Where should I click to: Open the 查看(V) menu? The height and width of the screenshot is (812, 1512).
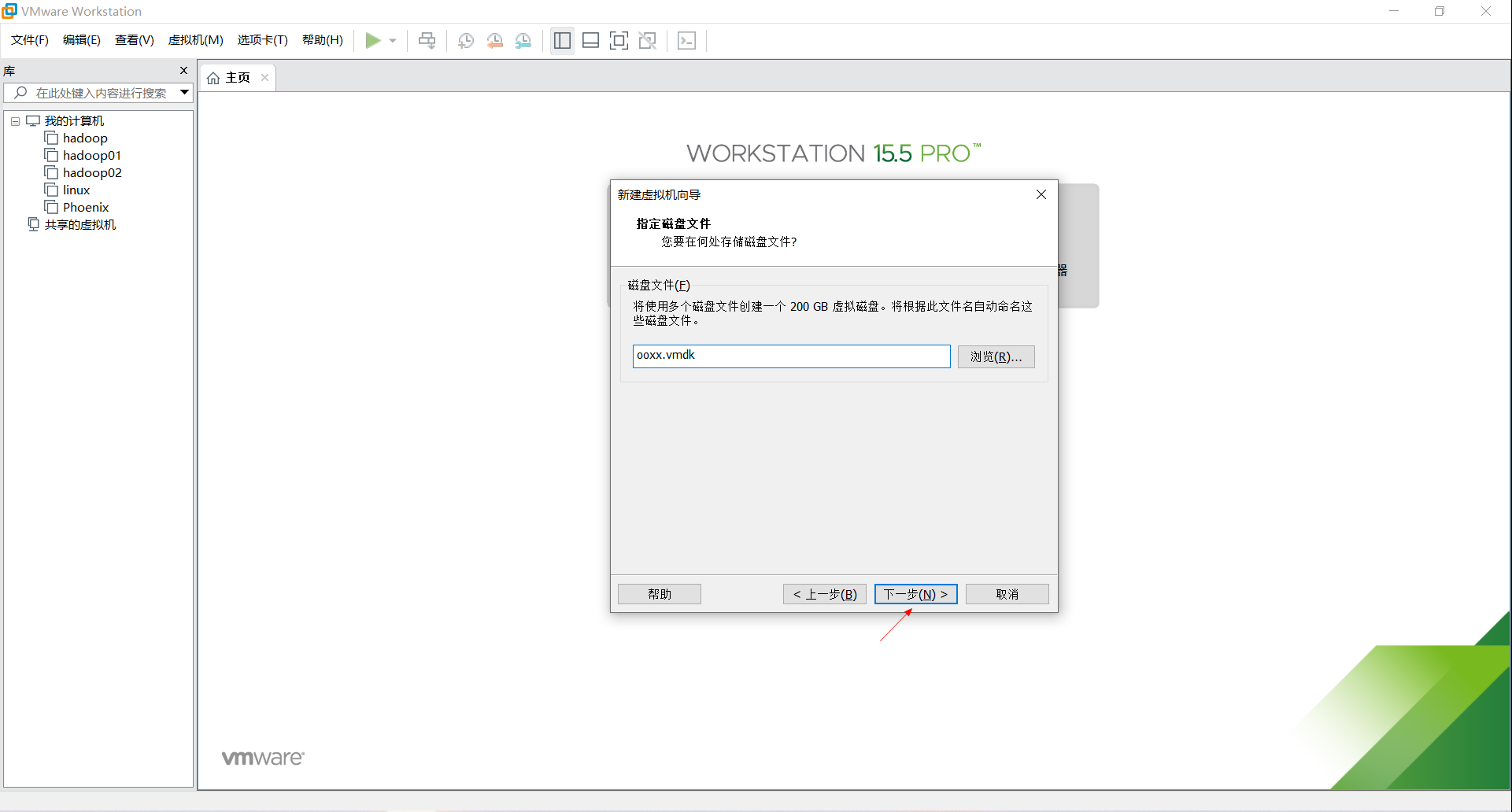[135, 40]
